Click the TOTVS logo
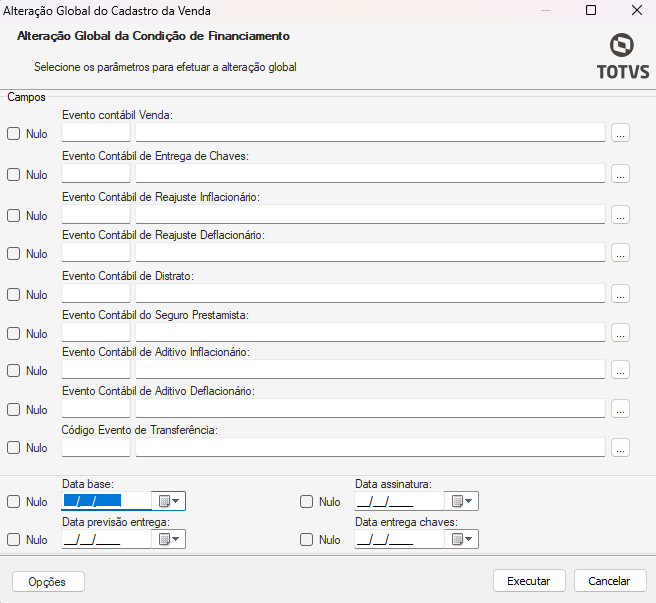The image size is (656, 603). 623,56
